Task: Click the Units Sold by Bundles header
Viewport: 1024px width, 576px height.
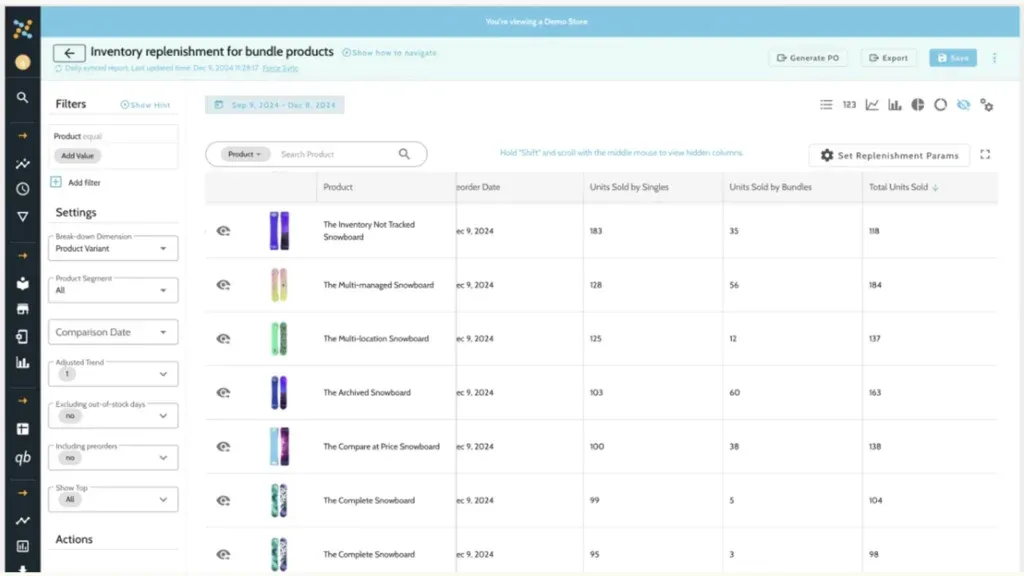Action: [x=770, y=187]
